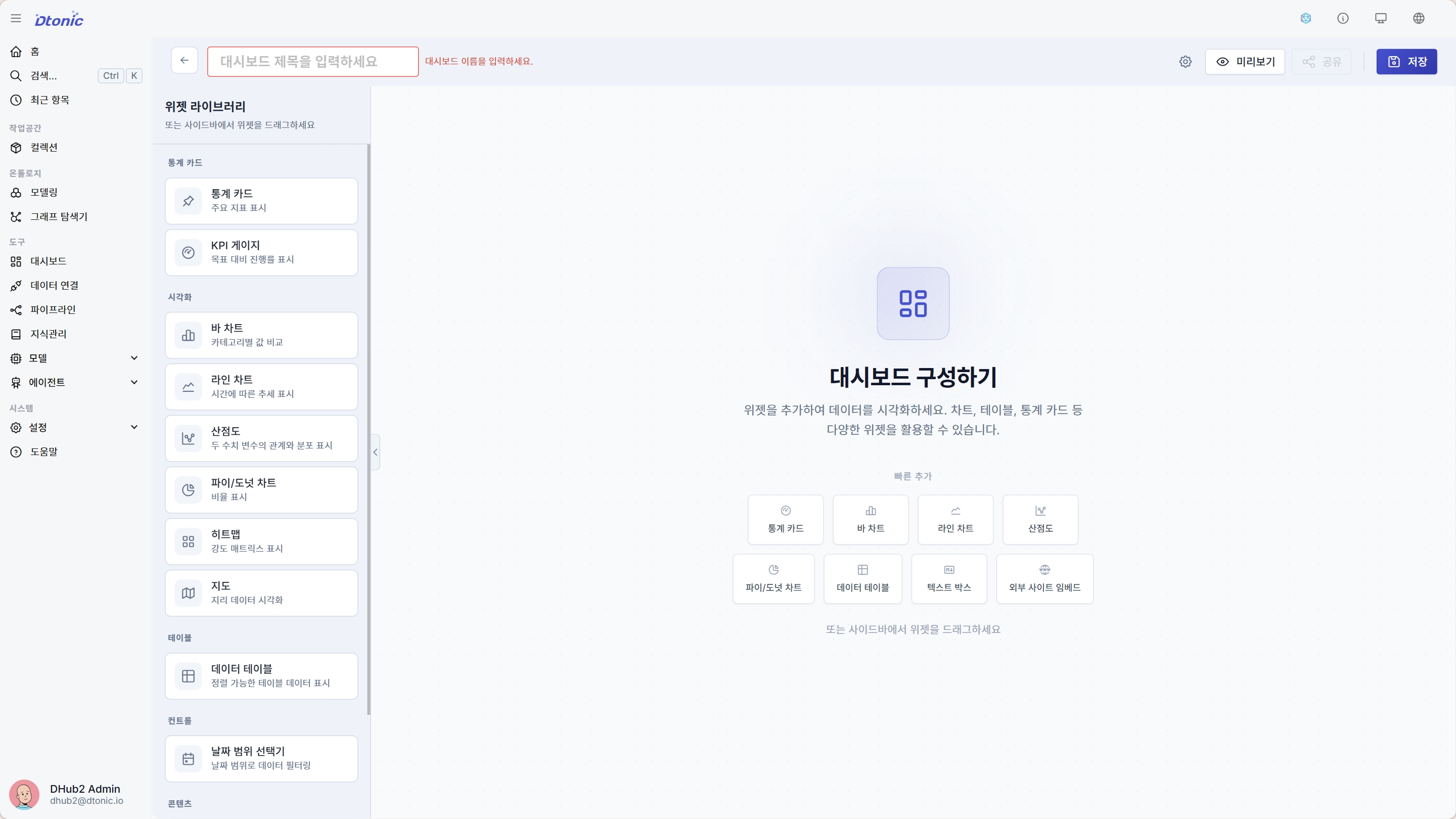Quick add 통계 카드 tile
Screen dimensions: 1456x819
786,520
